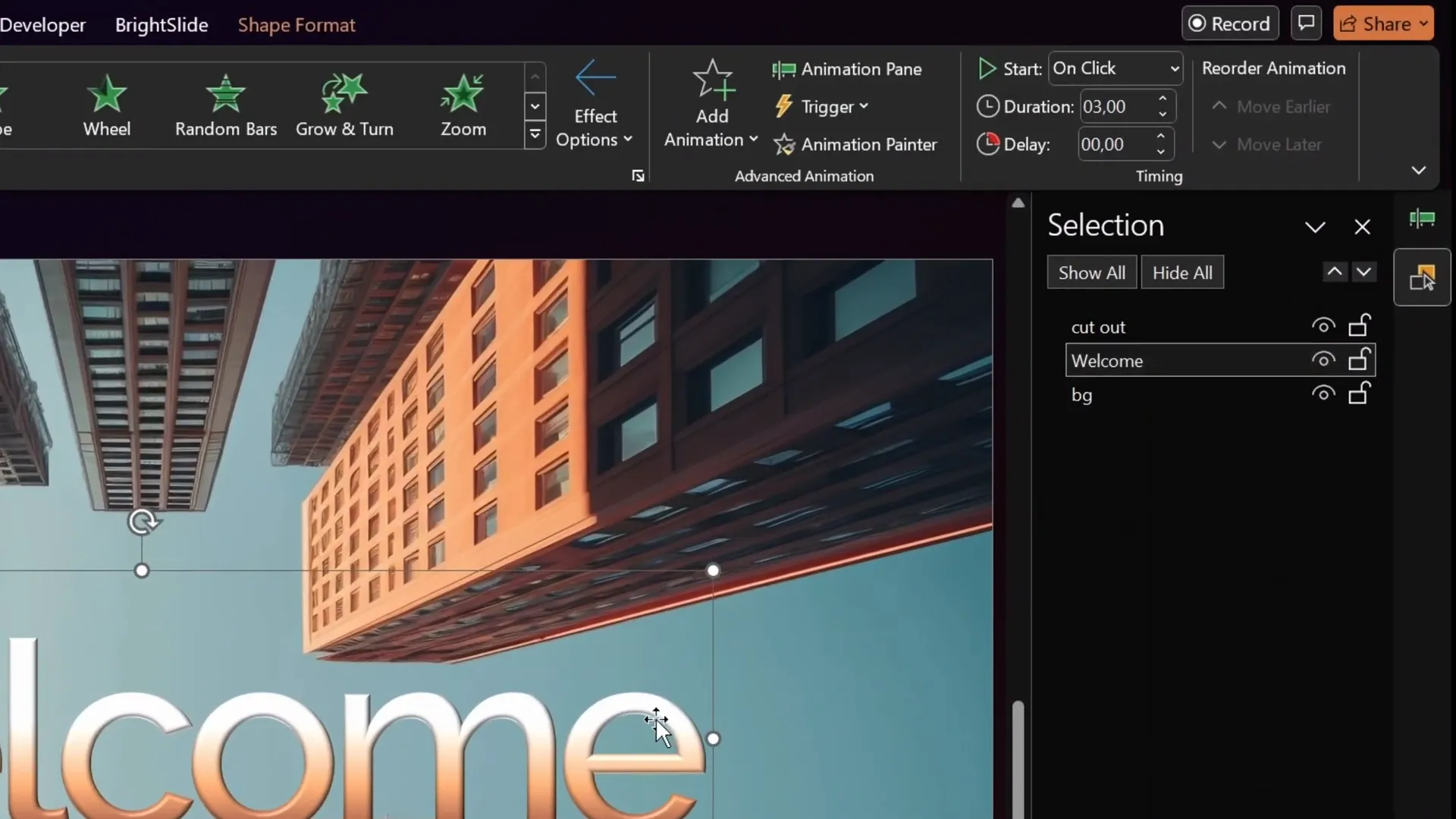Decrease Duration with down stepper
The image size is (1456, 819).
[x=1163, y=115]
